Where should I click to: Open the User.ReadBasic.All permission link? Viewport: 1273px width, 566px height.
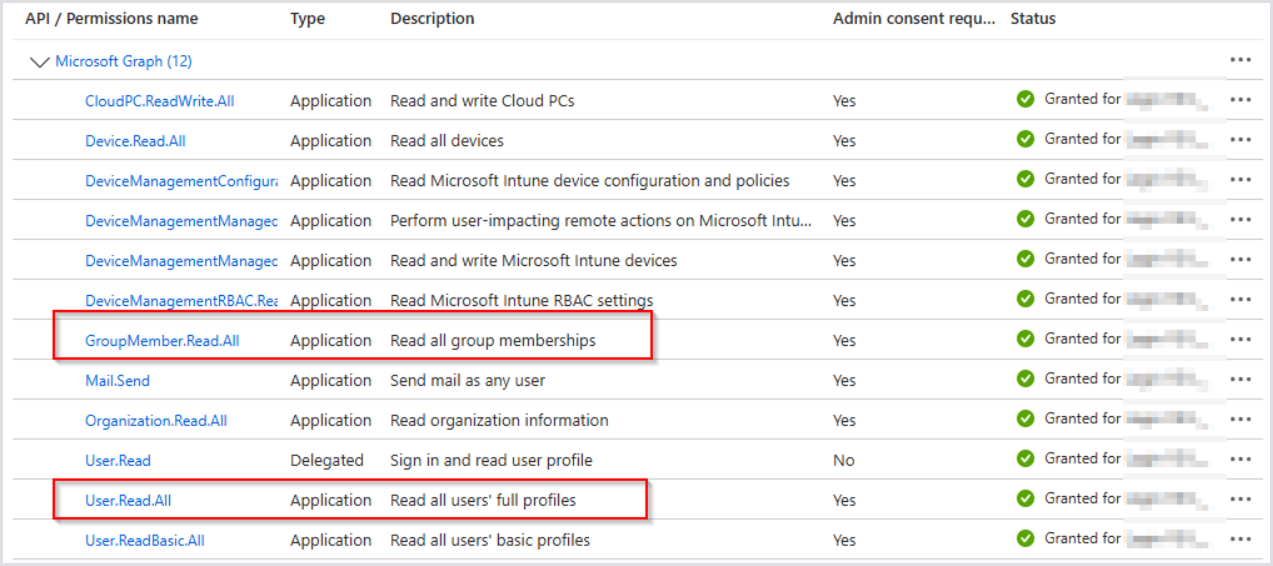[145, 541]
